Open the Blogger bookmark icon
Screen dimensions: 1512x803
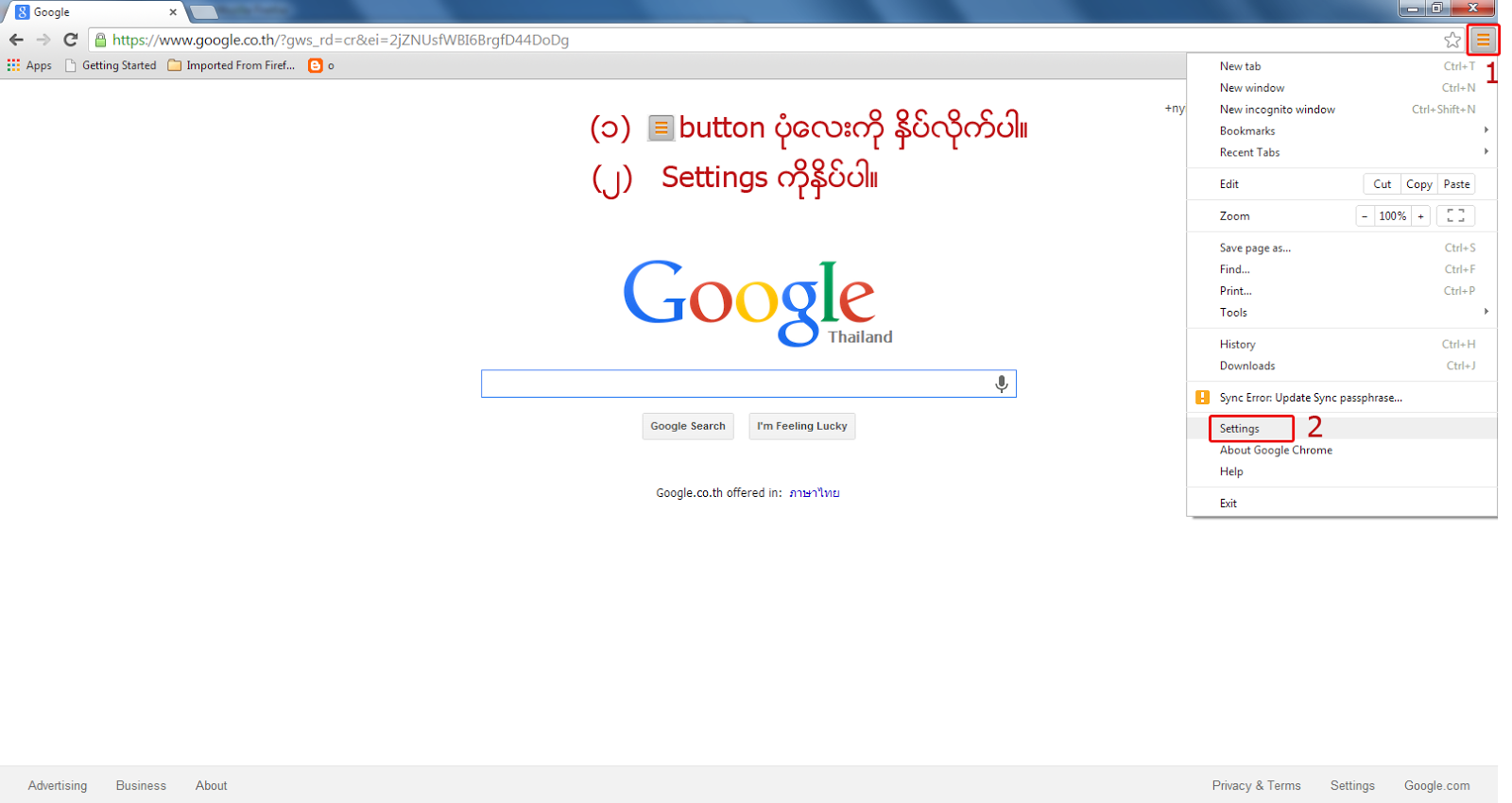click(x=316, y=65)
